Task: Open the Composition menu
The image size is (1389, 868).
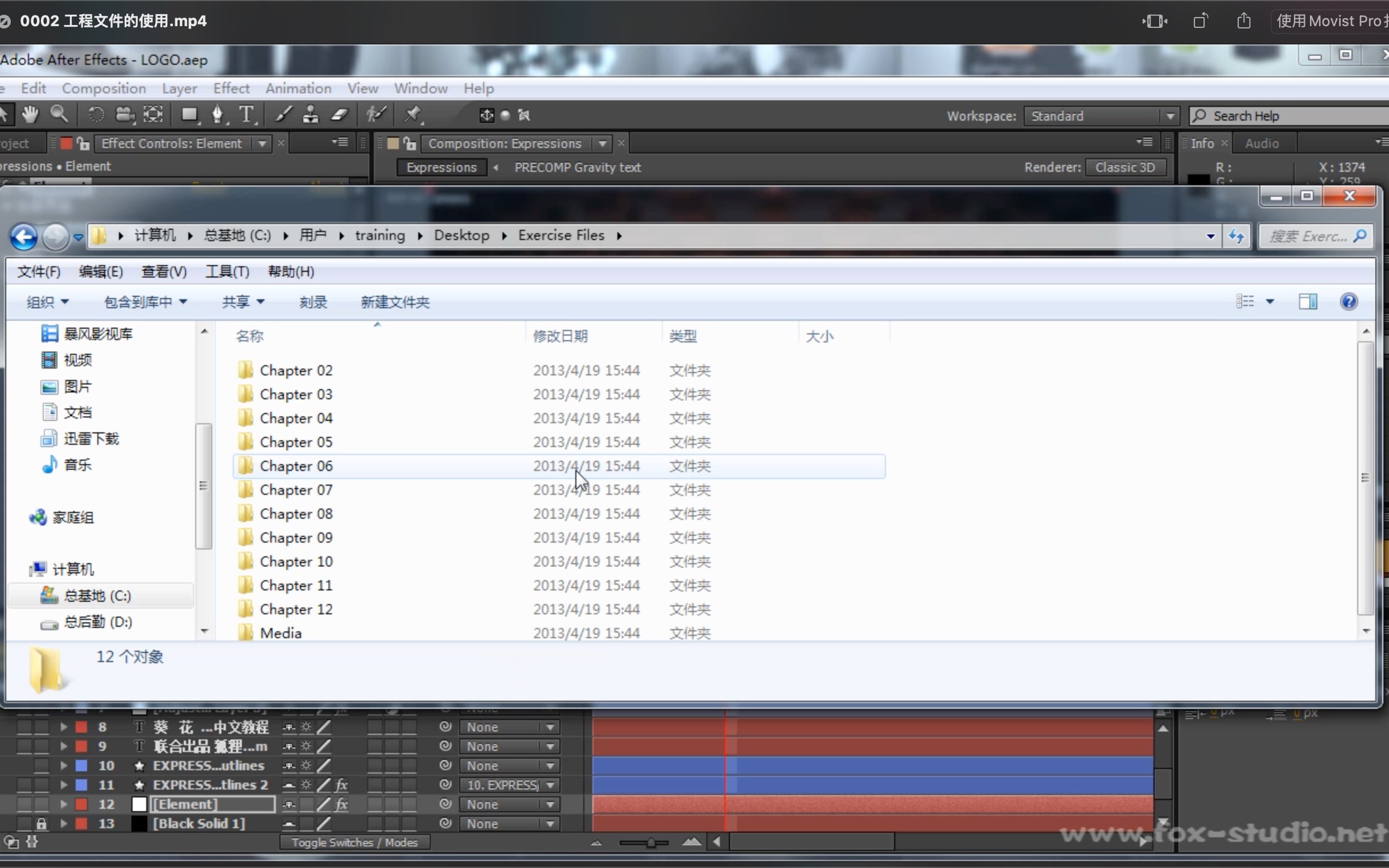Action: (104, 88)
